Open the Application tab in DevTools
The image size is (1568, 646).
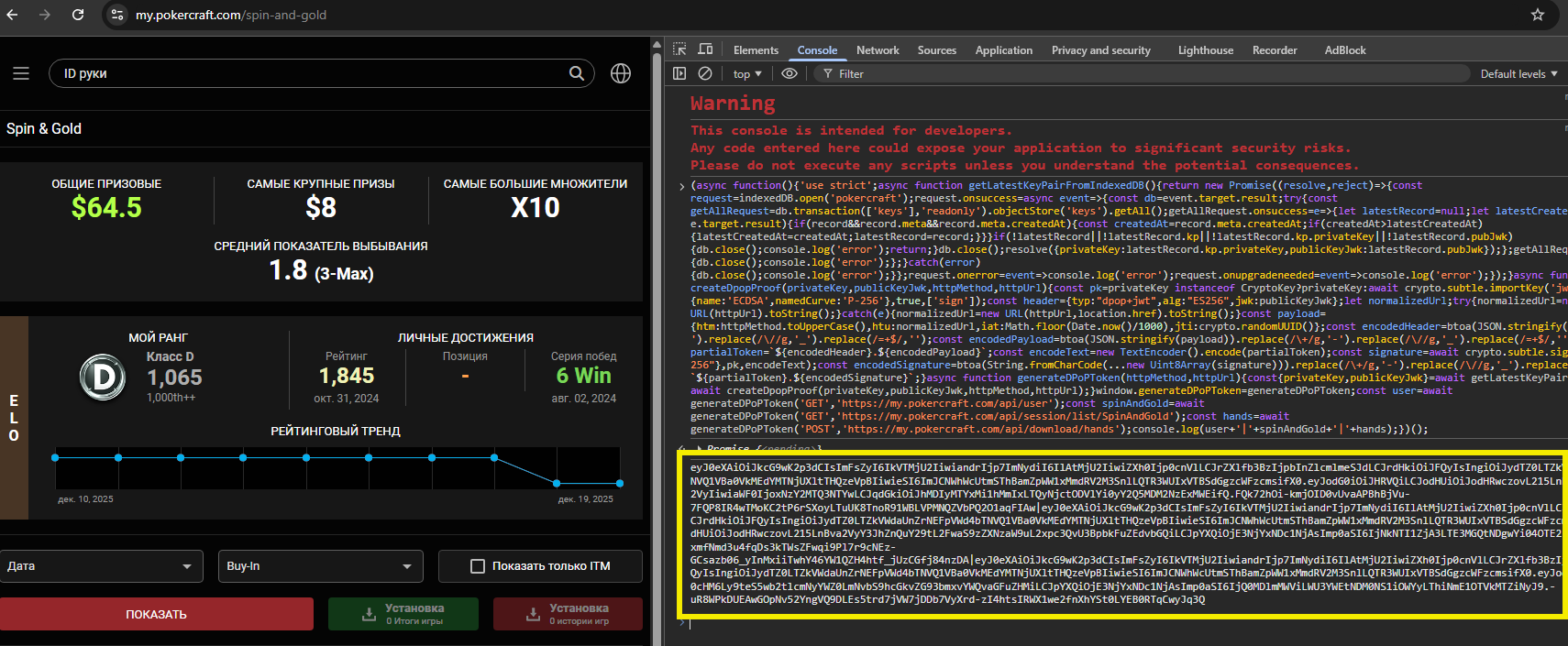[1003, 50]
